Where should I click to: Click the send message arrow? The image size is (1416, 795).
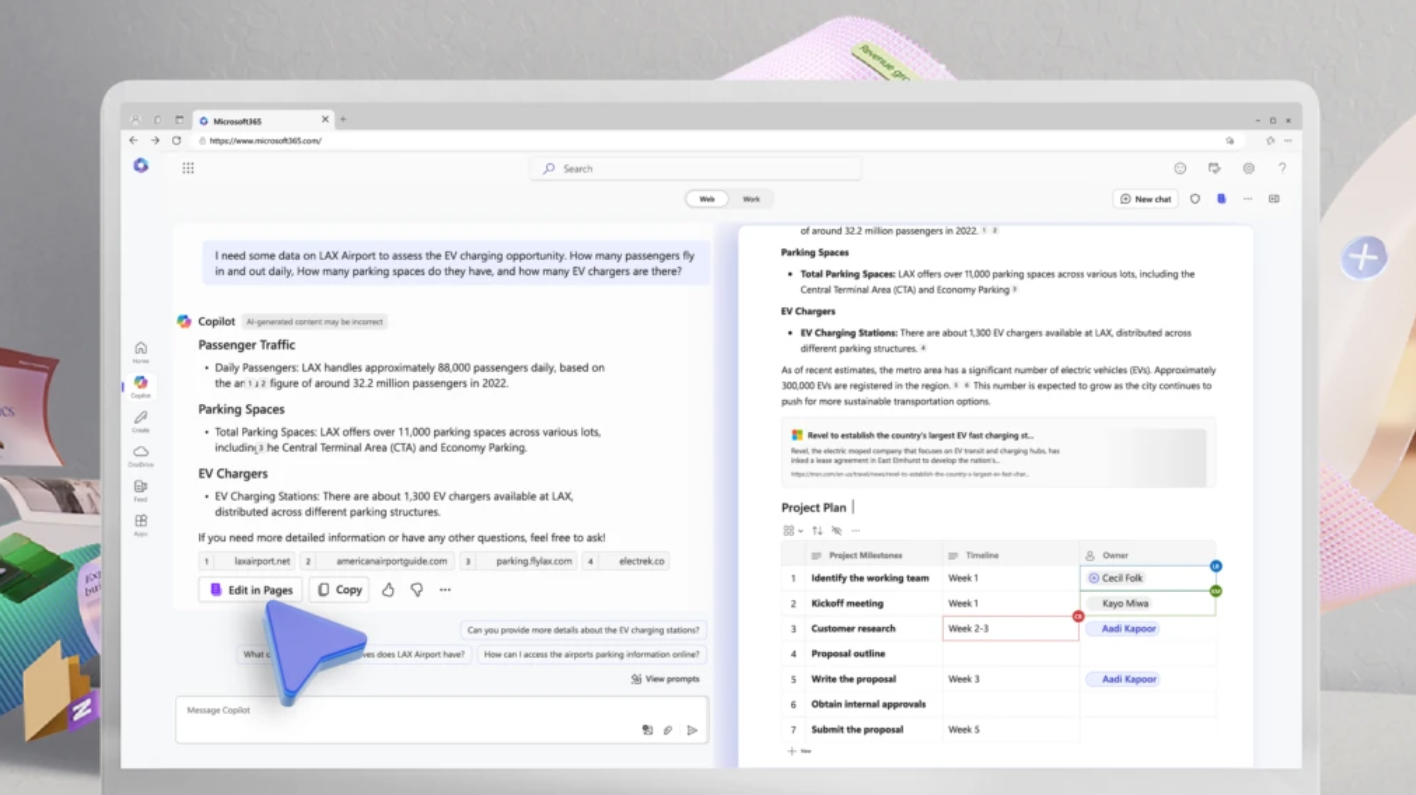coord(692,730)
